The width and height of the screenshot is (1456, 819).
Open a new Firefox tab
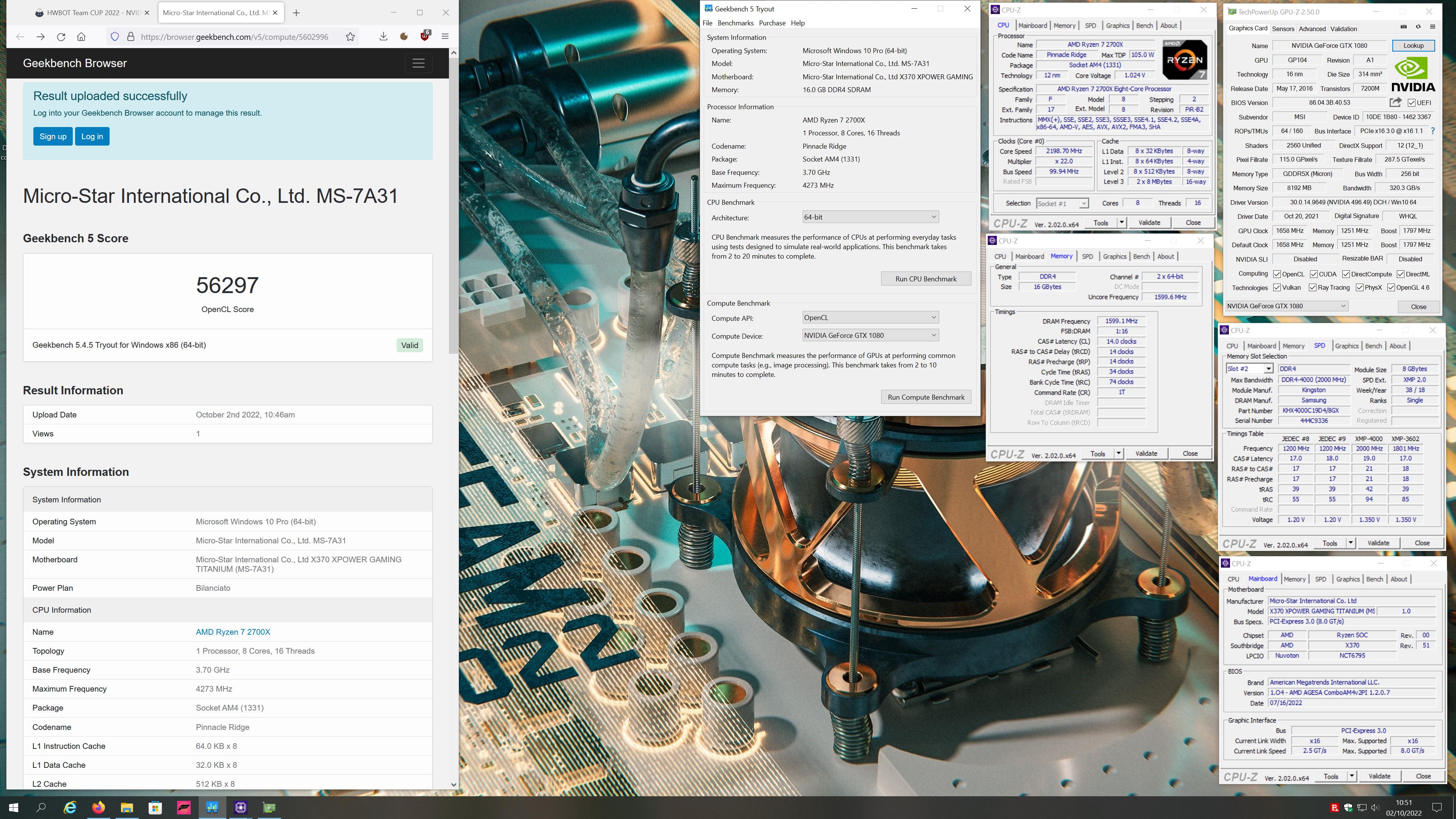click(296, 13)
